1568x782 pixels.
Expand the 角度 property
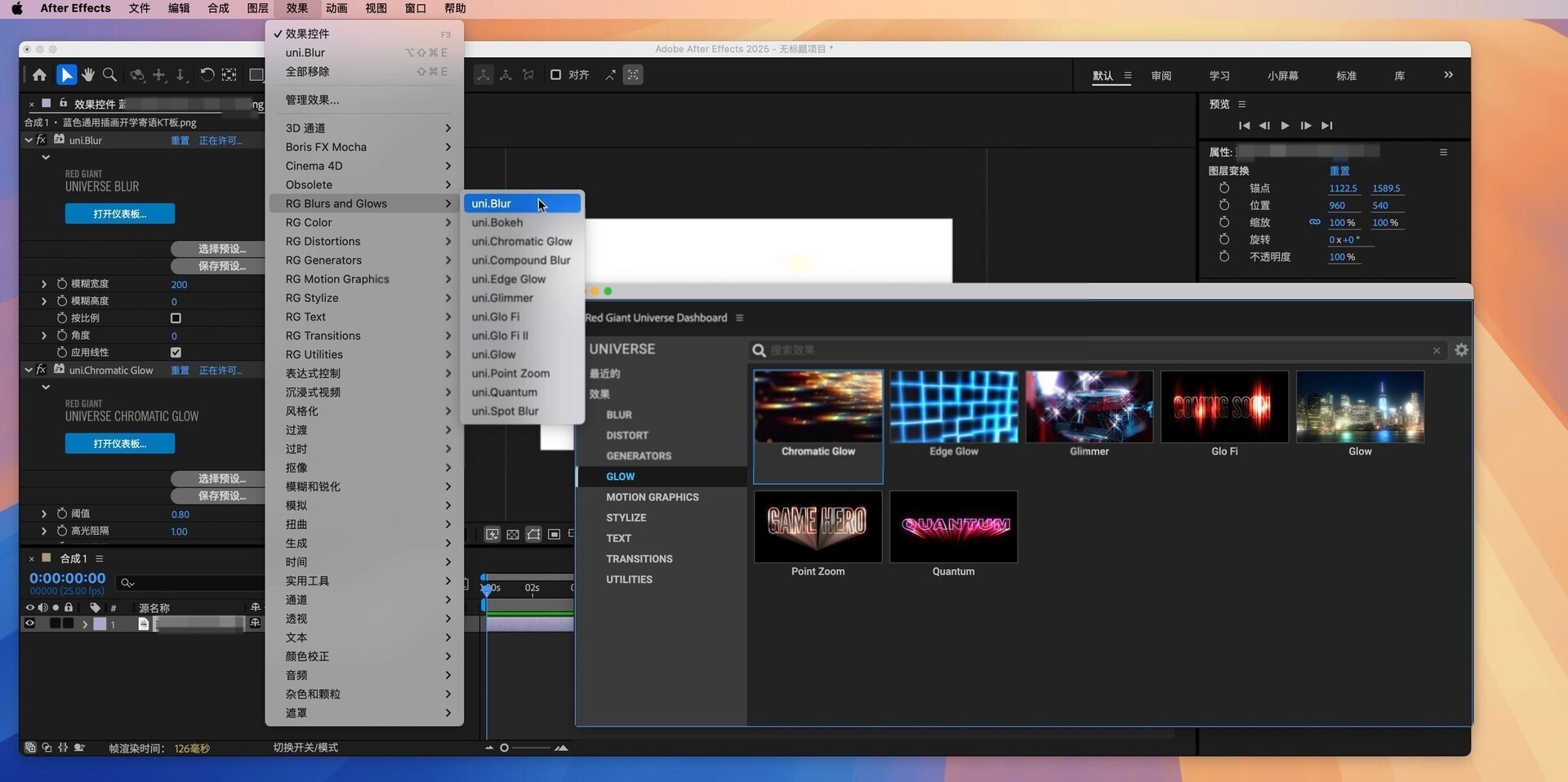tap(44, 335)
